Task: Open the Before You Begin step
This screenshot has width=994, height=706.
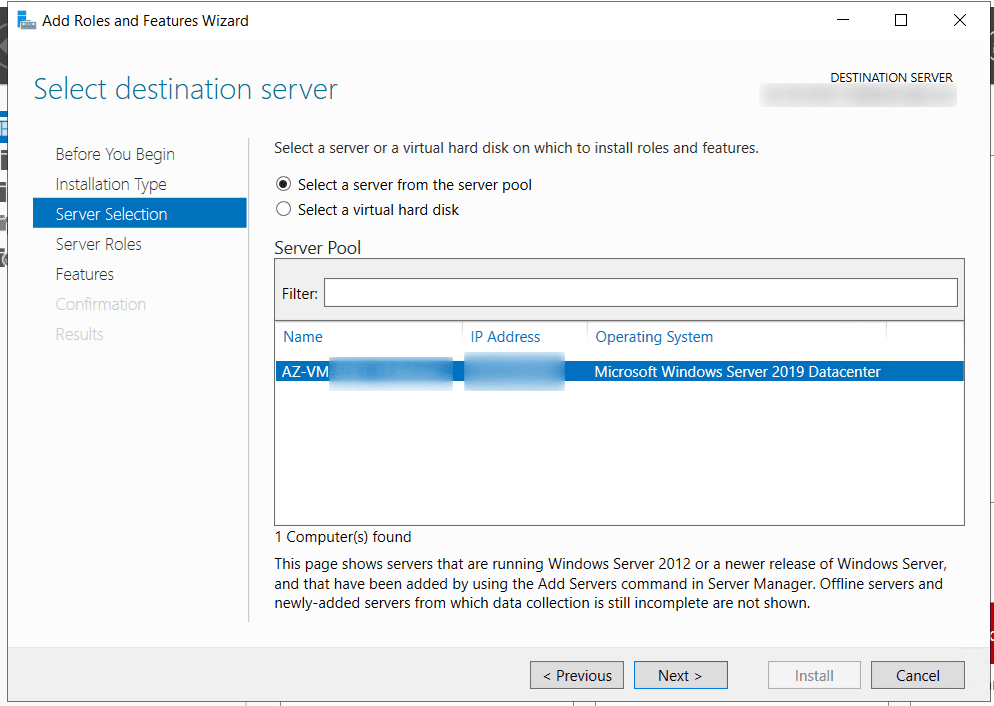Action: 115,154
